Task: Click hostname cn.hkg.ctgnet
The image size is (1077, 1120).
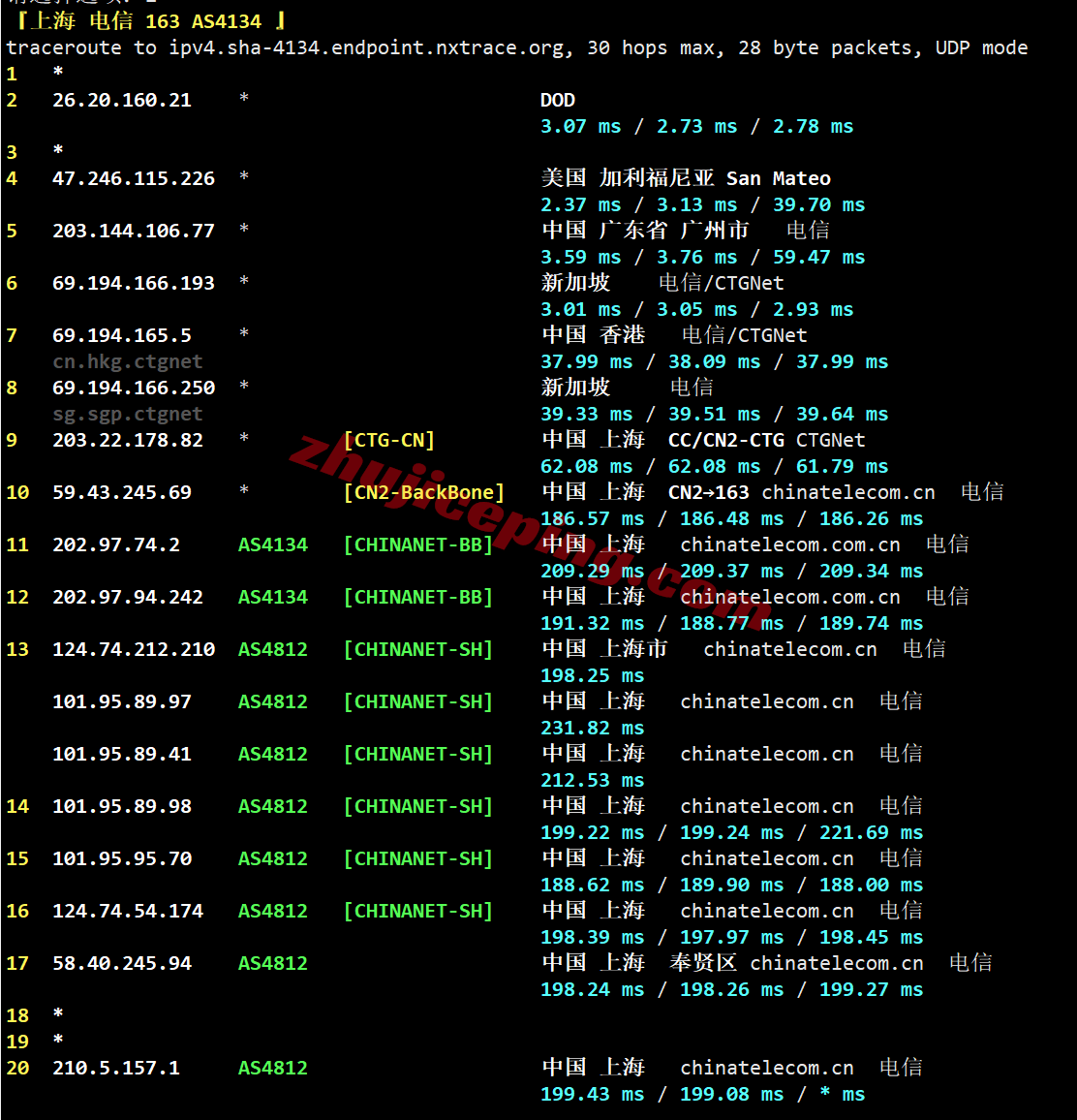Action: pyautogui.click(x=128, y=361)
